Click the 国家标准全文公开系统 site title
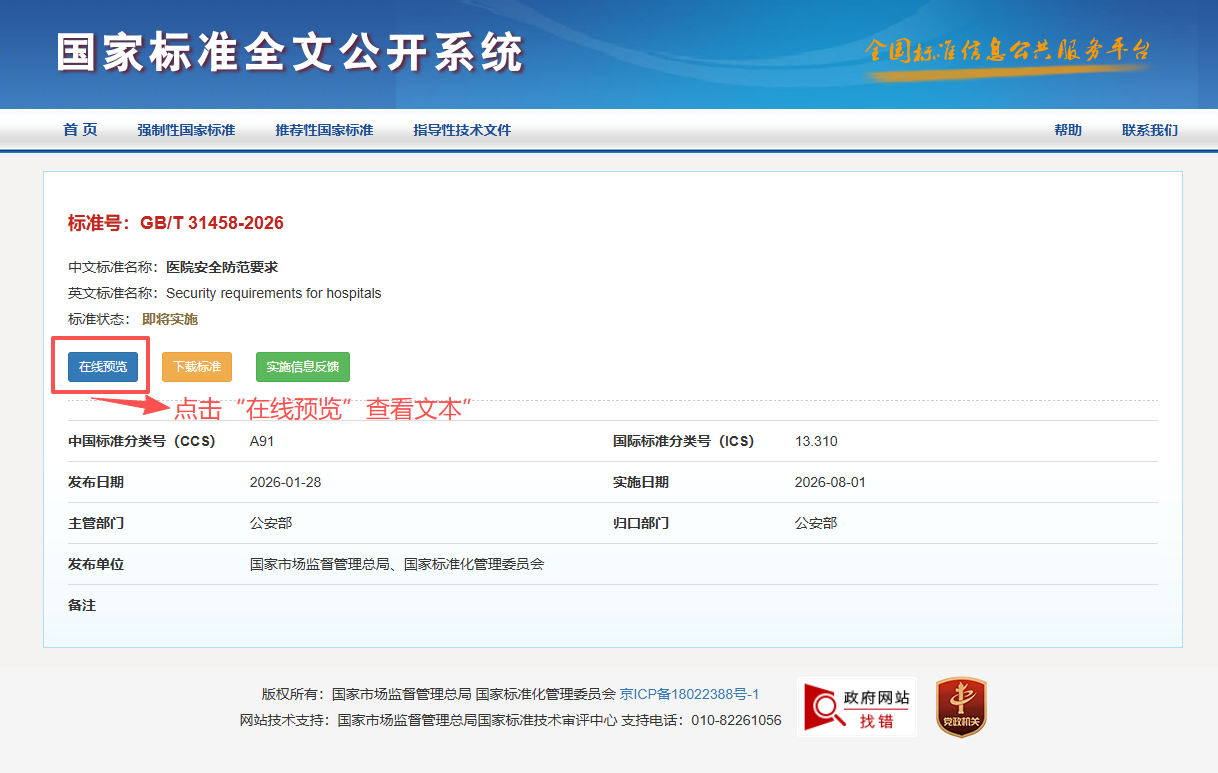The width and height of the screenshot is (1218, 773). point(290,52)
